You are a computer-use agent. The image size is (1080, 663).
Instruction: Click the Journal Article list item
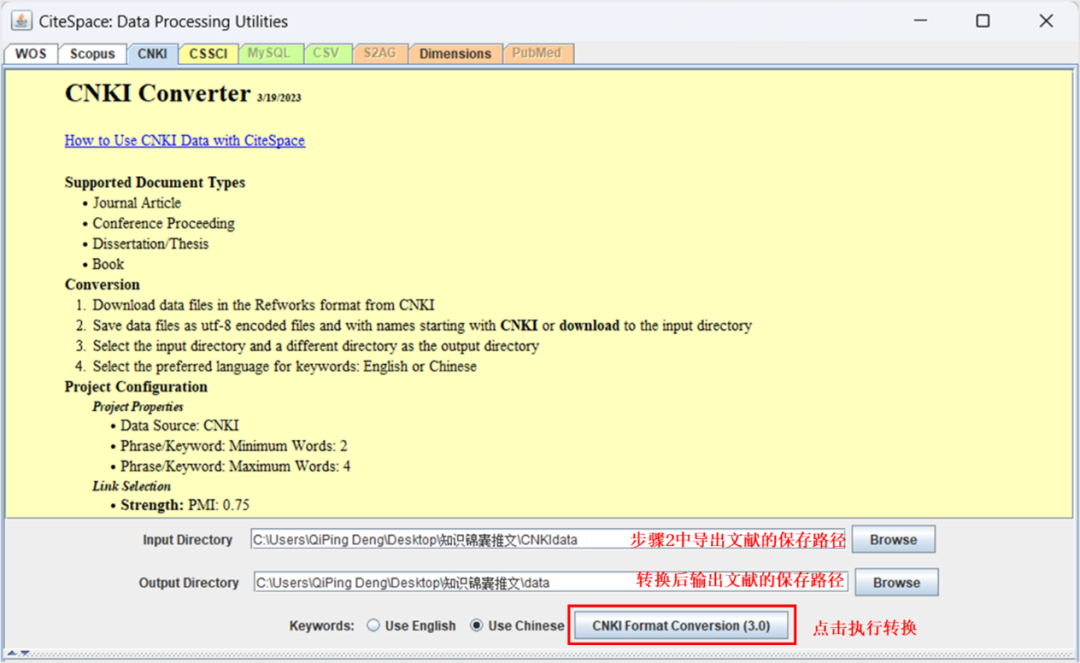(x=136, y=203)
